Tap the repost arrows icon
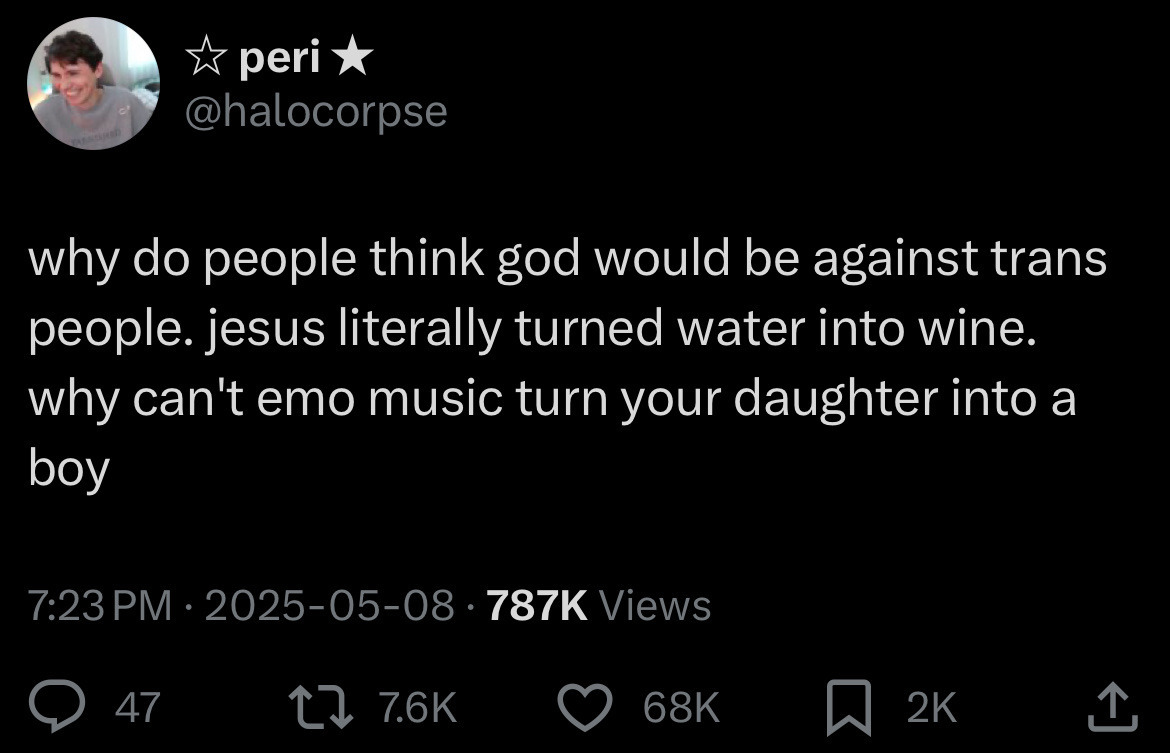 (x=321, y=707)
